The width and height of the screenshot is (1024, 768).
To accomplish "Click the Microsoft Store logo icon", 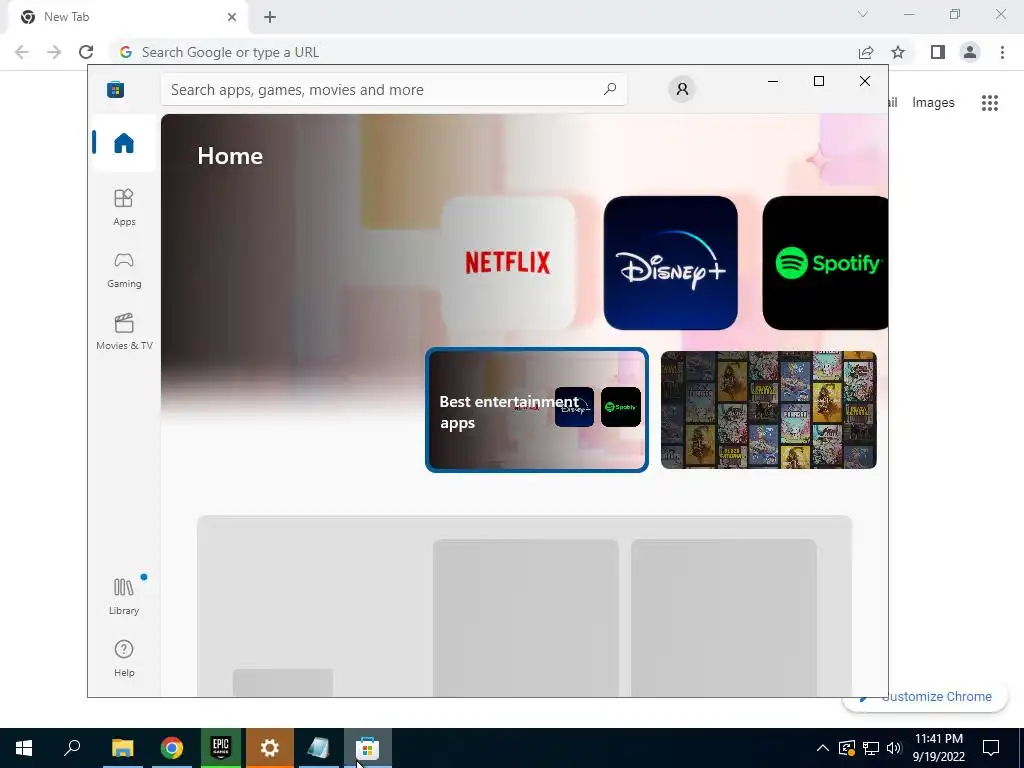I will pos(116,89).
